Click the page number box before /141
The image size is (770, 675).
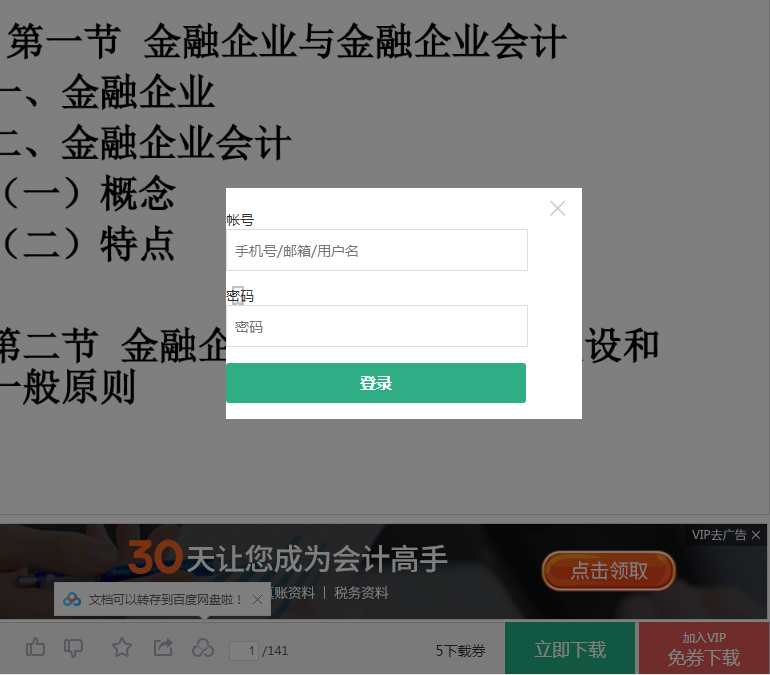(244, 651)
